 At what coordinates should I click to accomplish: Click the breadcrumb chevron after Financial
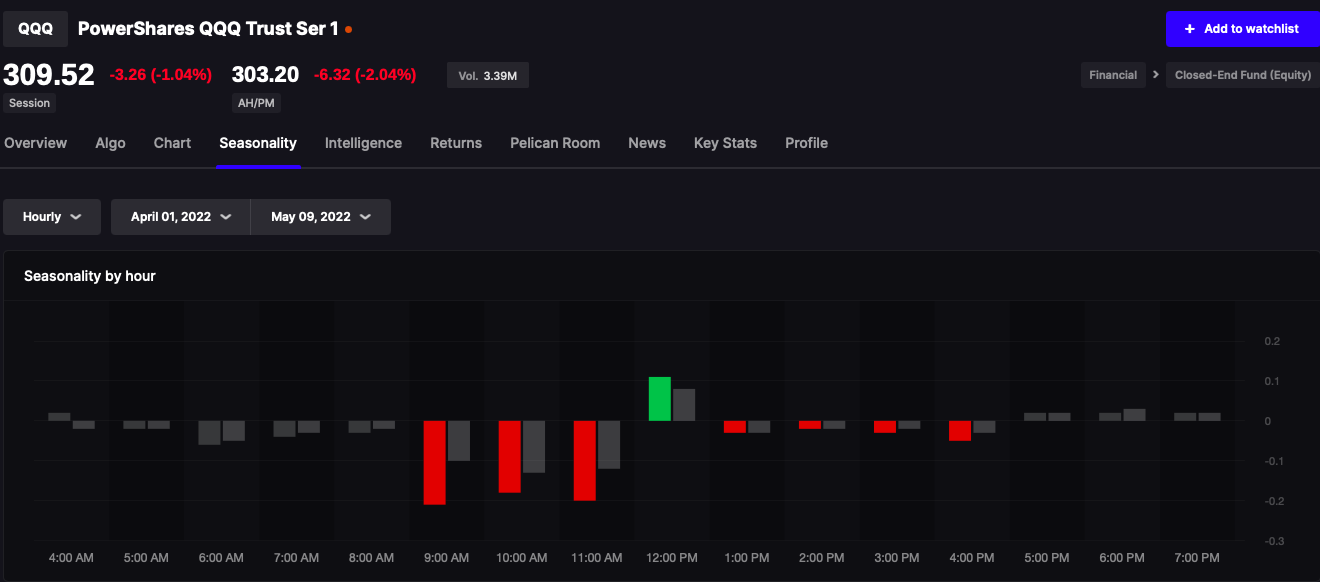pyautogui.click(x=1156, y=75)
